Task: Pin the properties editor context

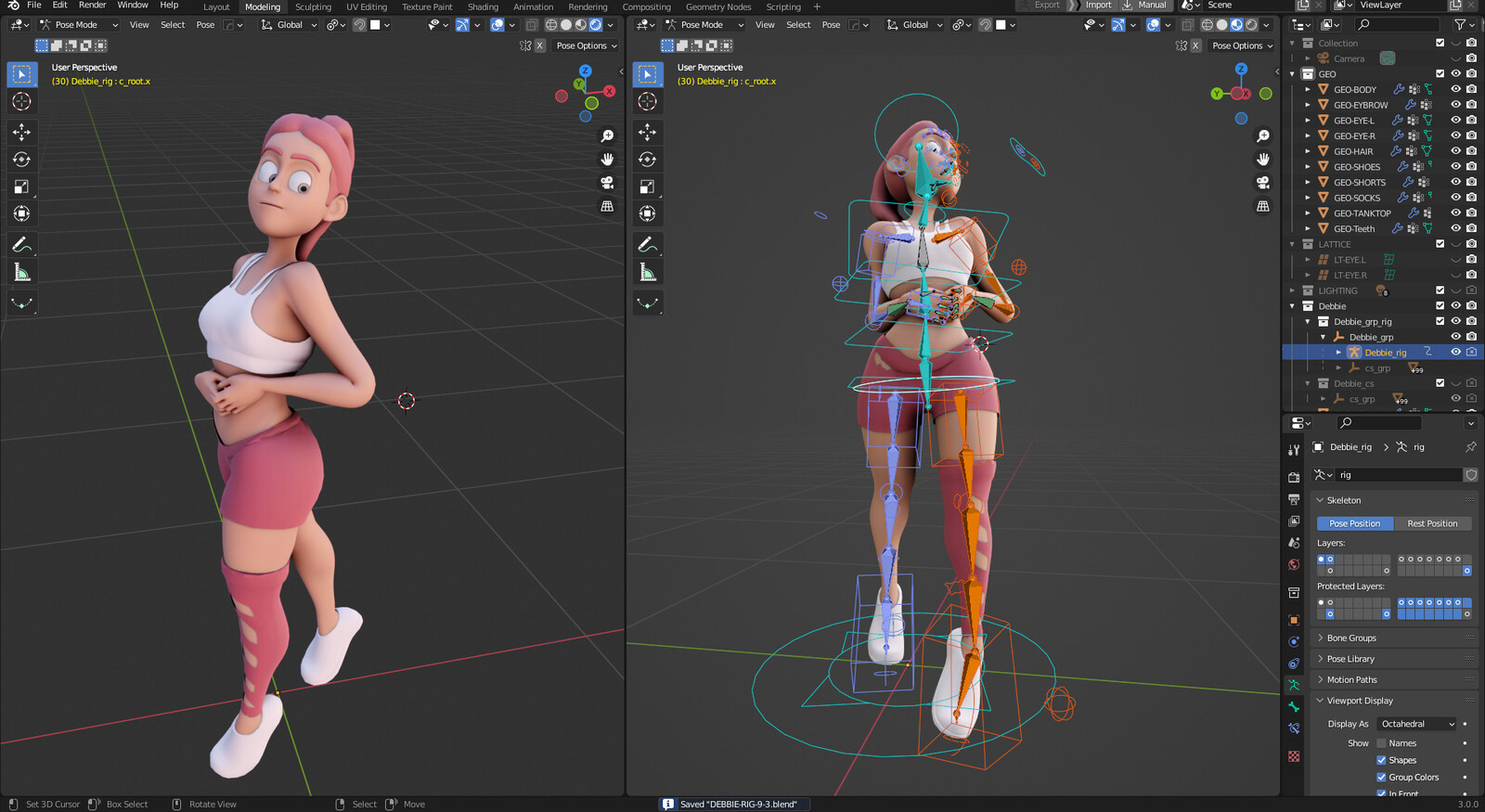Action: click(1471, 447)
